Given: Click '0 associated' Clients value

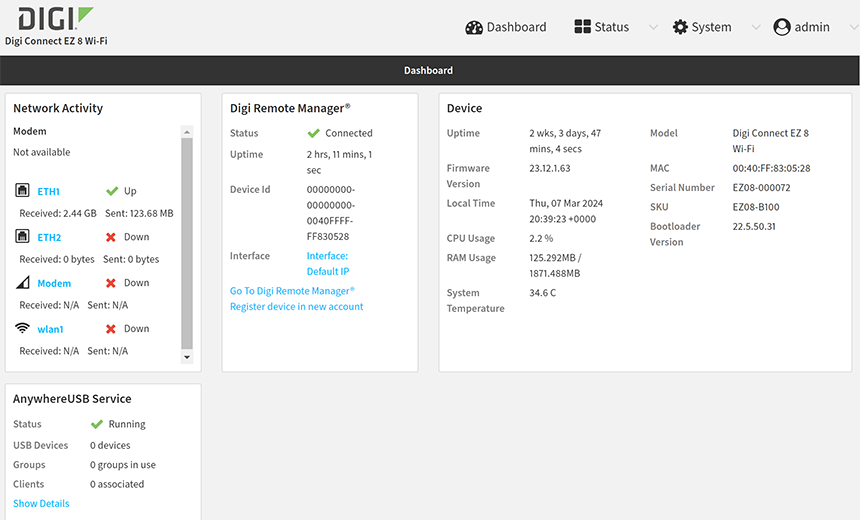Looking at the screenshot, I should point(117,484).
